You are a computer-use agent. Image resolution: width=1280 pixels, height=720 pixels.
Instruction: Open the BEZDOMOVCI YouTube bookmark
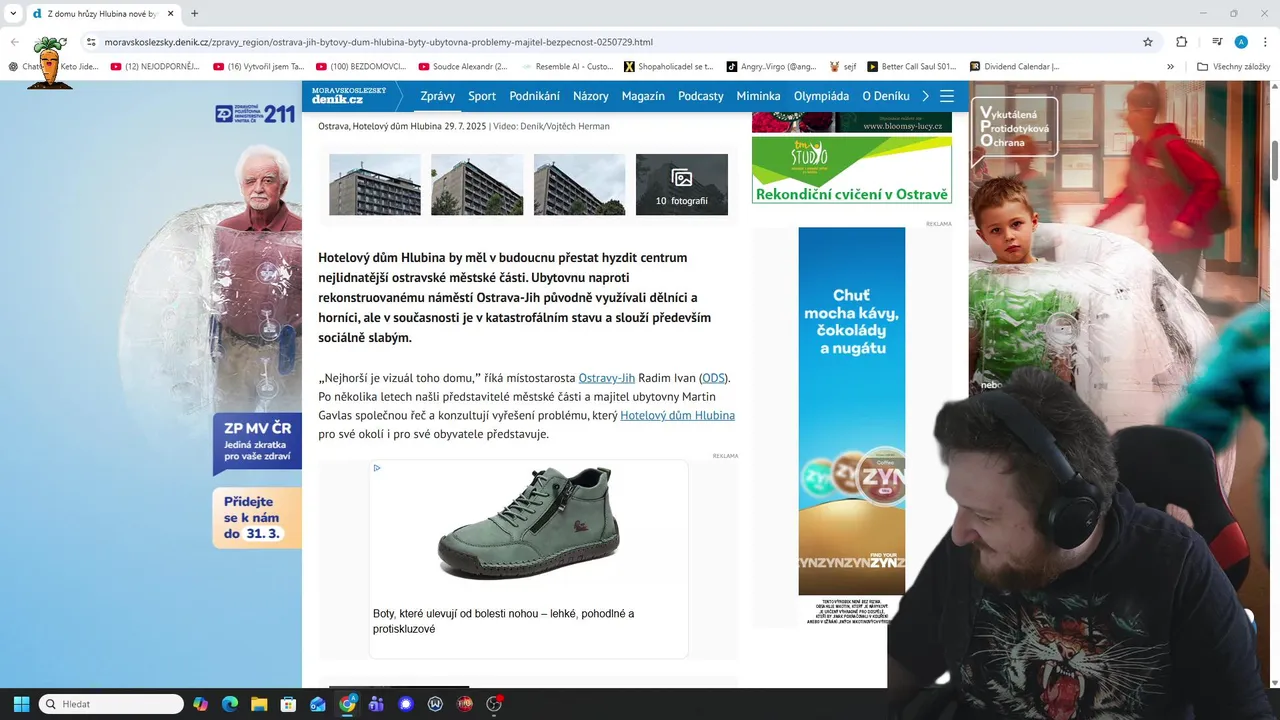[x=361, y=67]
